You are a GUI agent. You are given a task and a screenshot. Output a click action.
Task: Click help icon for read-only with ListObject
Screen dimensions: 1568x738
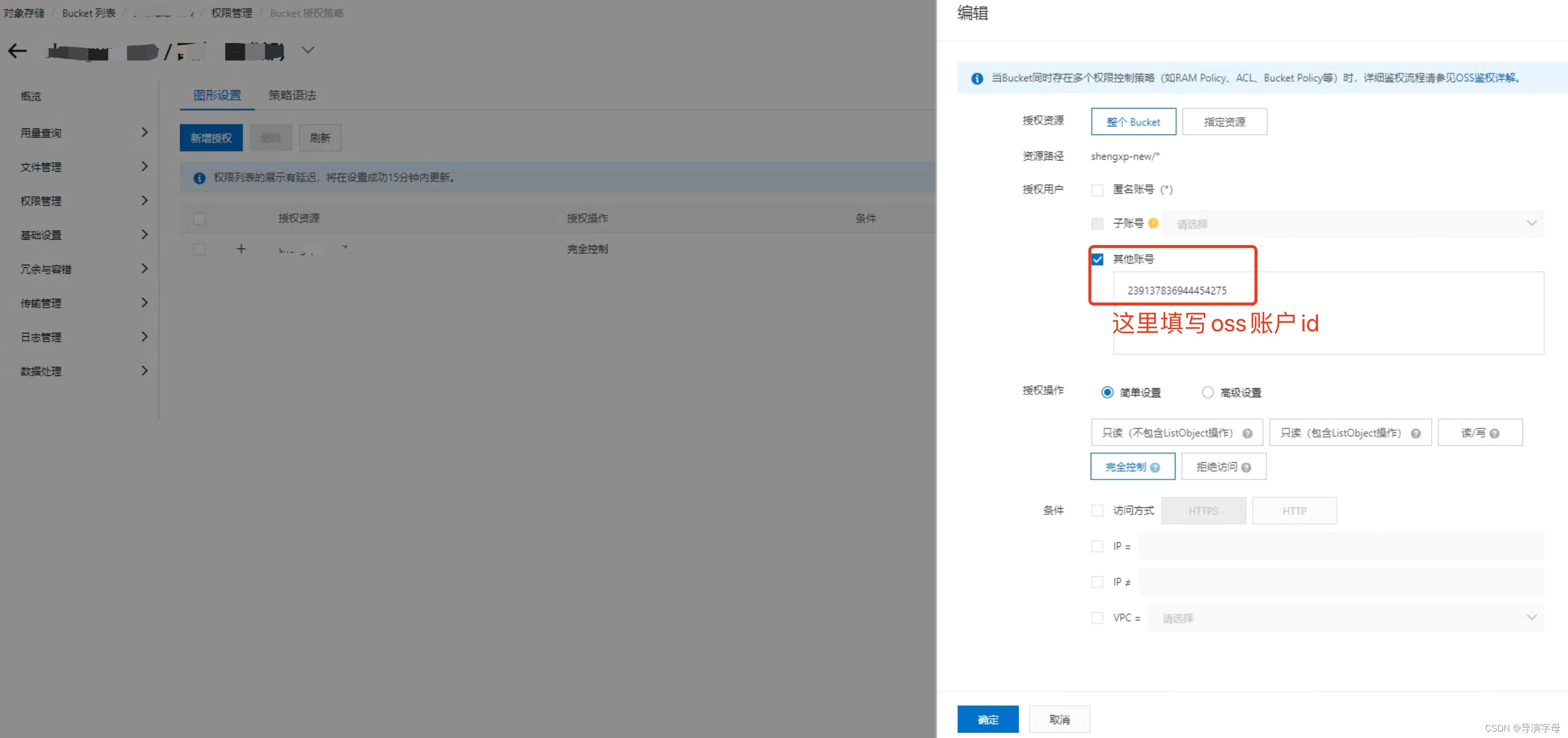click(x=1416, y=434)
